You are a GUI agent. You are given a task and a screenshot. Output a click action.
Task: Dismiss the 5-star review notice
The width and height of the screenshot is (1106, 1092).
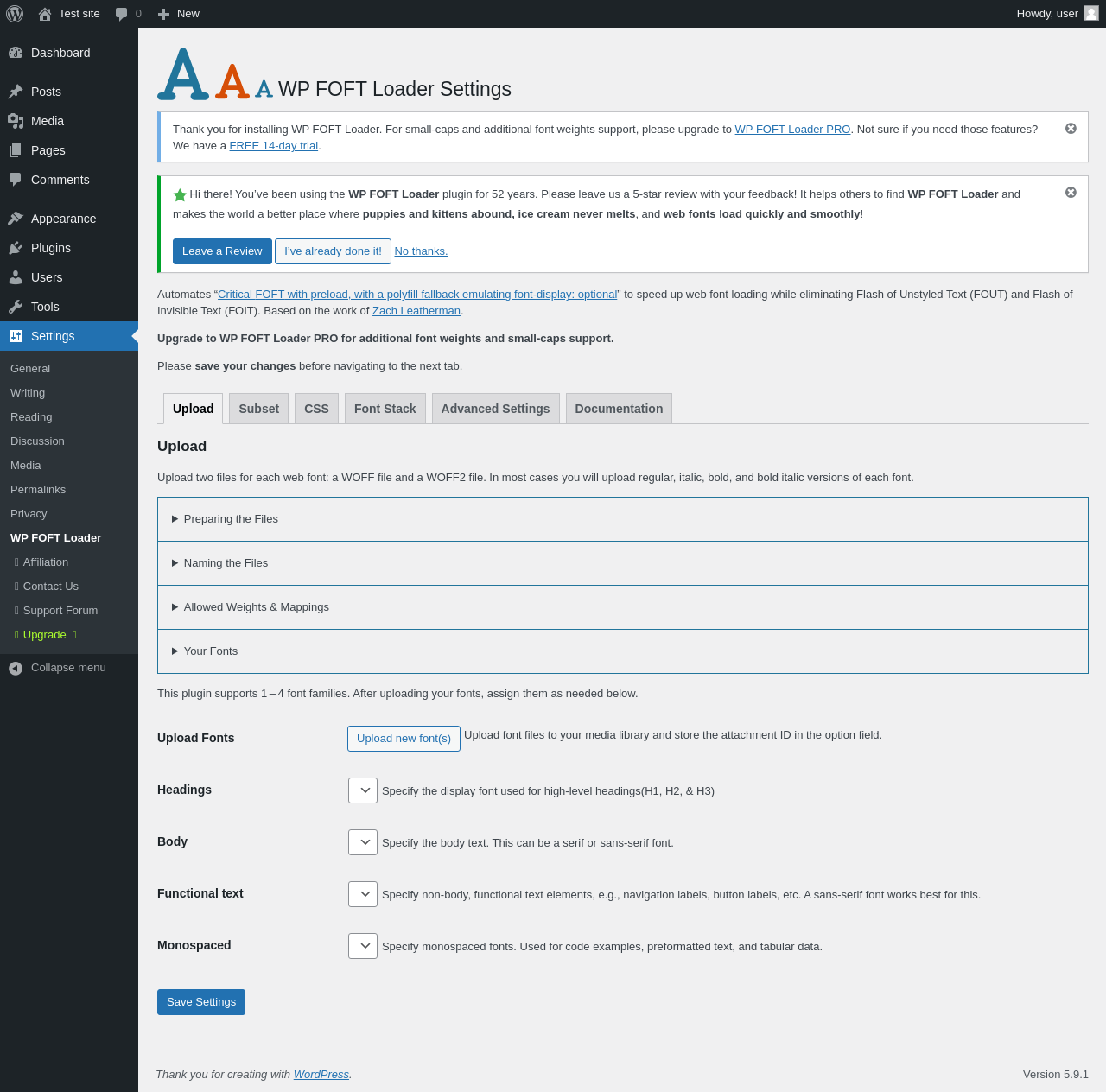tap(1071, 193)
